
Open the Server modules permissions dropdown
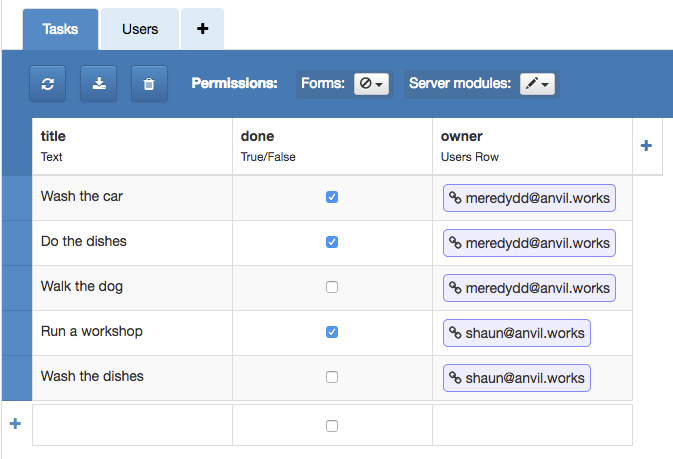coord(537,84)
